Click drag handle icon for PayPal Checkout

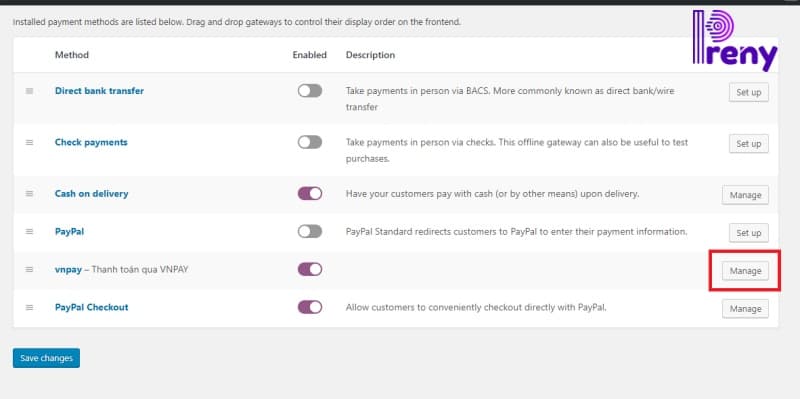click(x=30, y=308)
